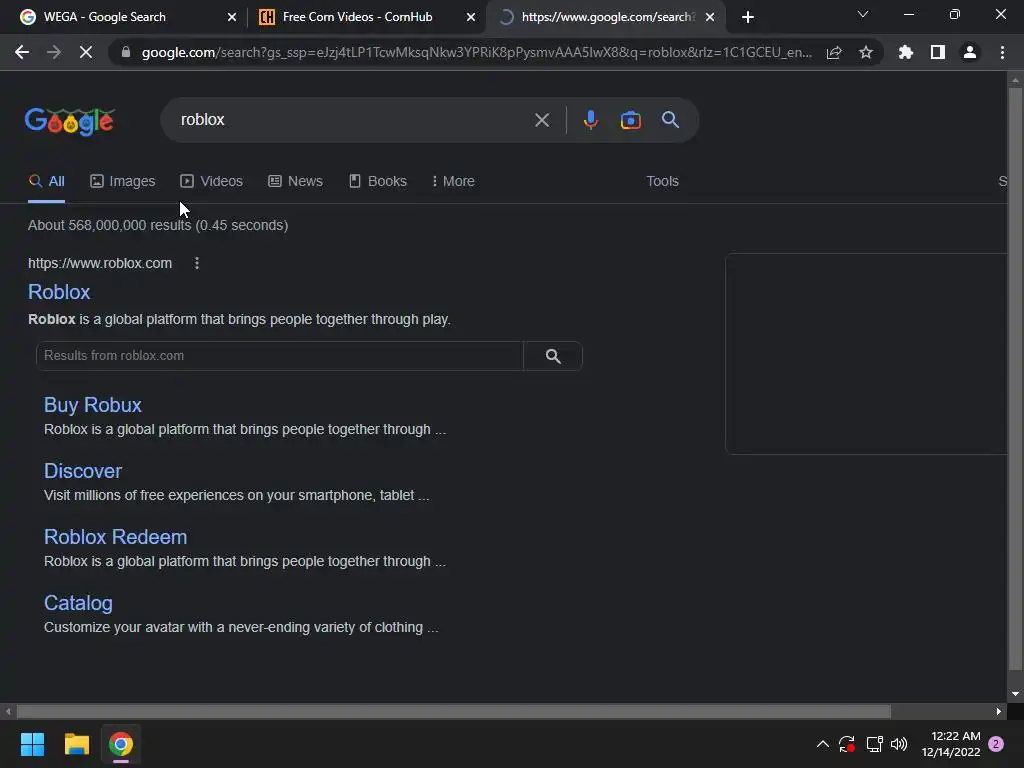The image size is (1024, 768).
Task: Open the Catalog sitelink
Action: pyautogui.click(x=78, y=603)
